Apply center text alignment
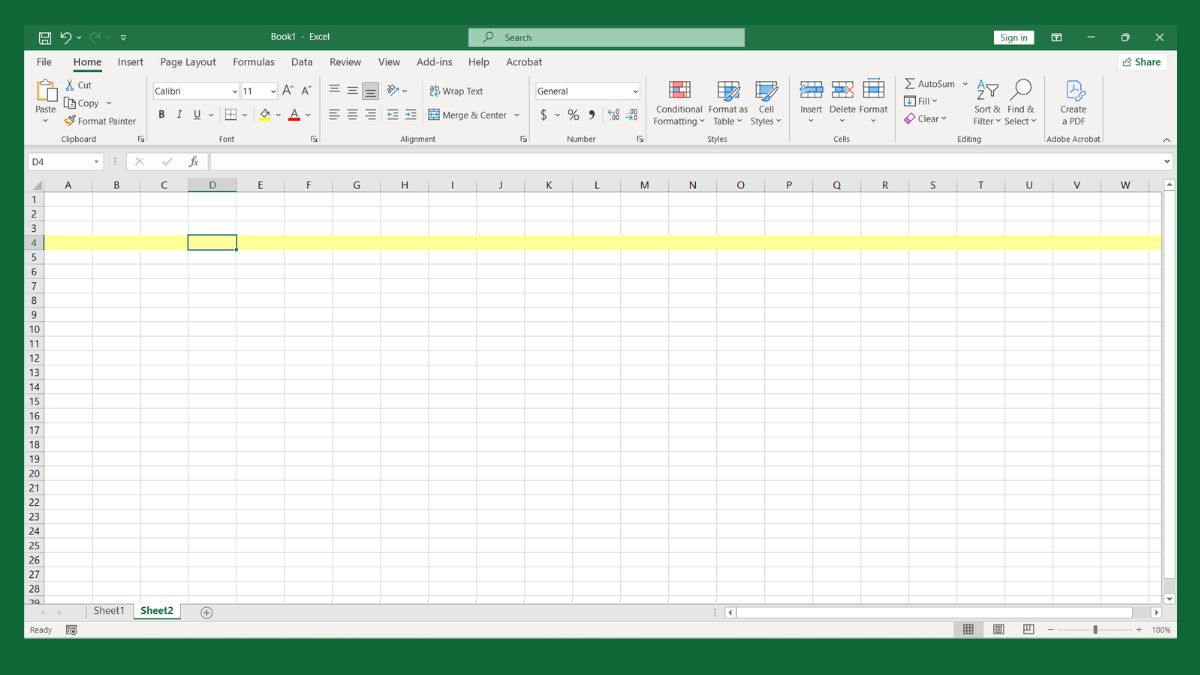Screen dimensions: 1200x675 pyautogui.click(x=351, y=114)
